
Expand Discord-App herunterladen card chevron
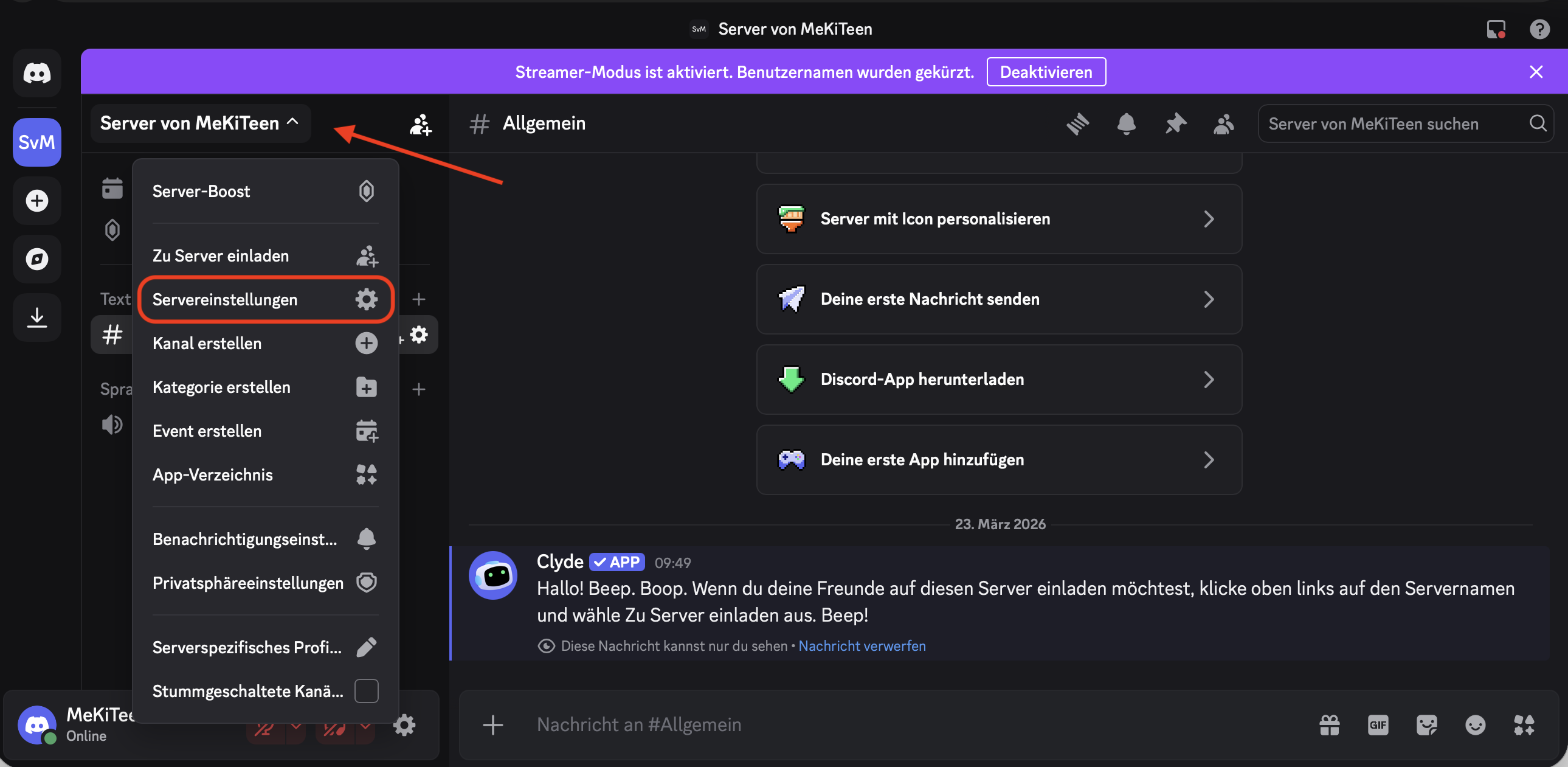1208,380
